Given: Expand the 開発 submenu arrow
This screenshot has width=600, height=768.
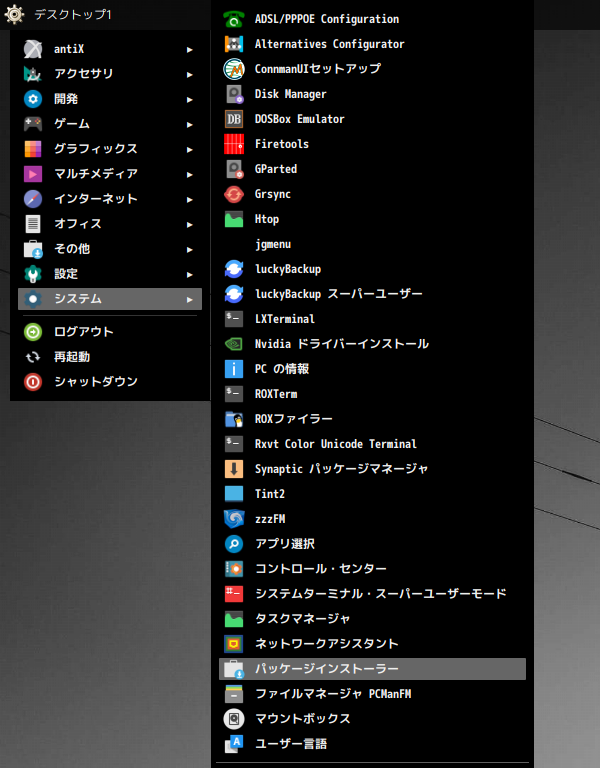Looking at the screenshot, I should [x=190, y=99].
